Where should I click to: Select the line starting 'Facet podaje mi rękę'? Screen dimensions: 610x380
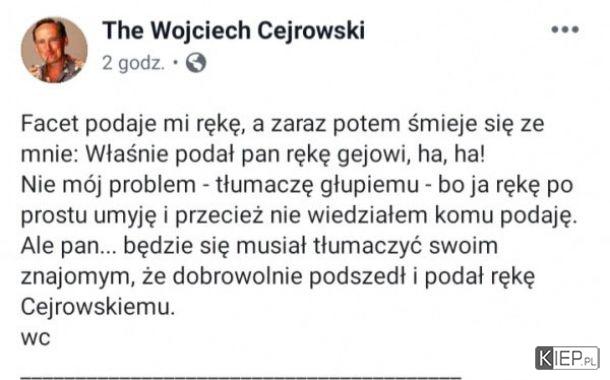tap(282, 124)
